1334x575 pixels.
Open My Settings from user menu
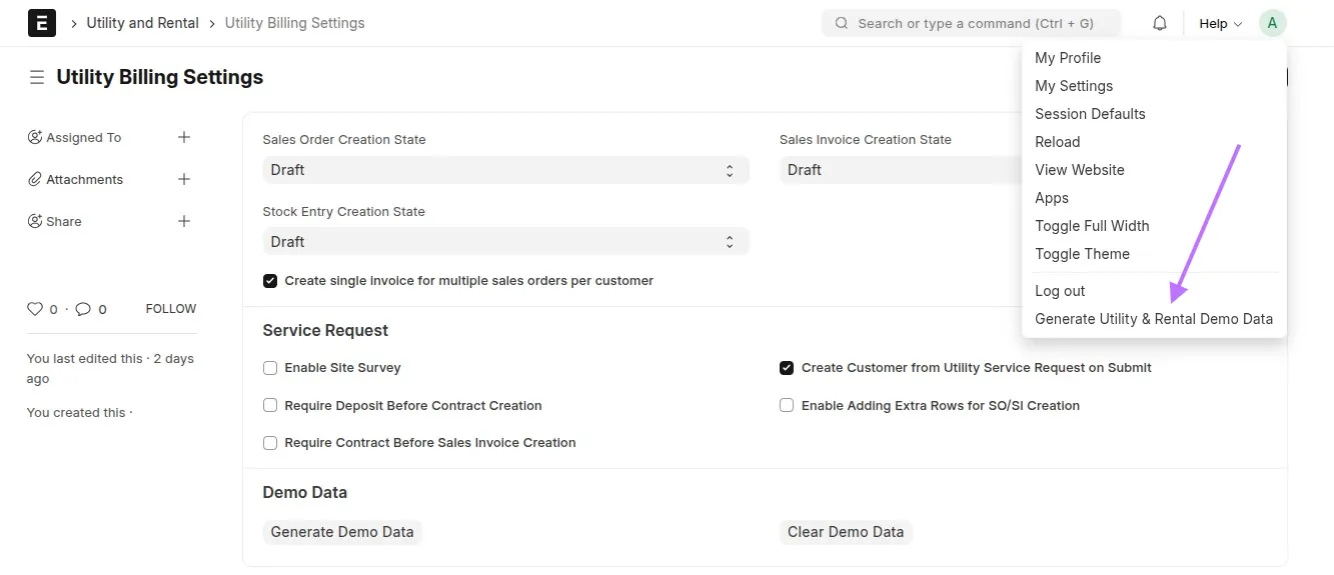(x=1074, y=86)
